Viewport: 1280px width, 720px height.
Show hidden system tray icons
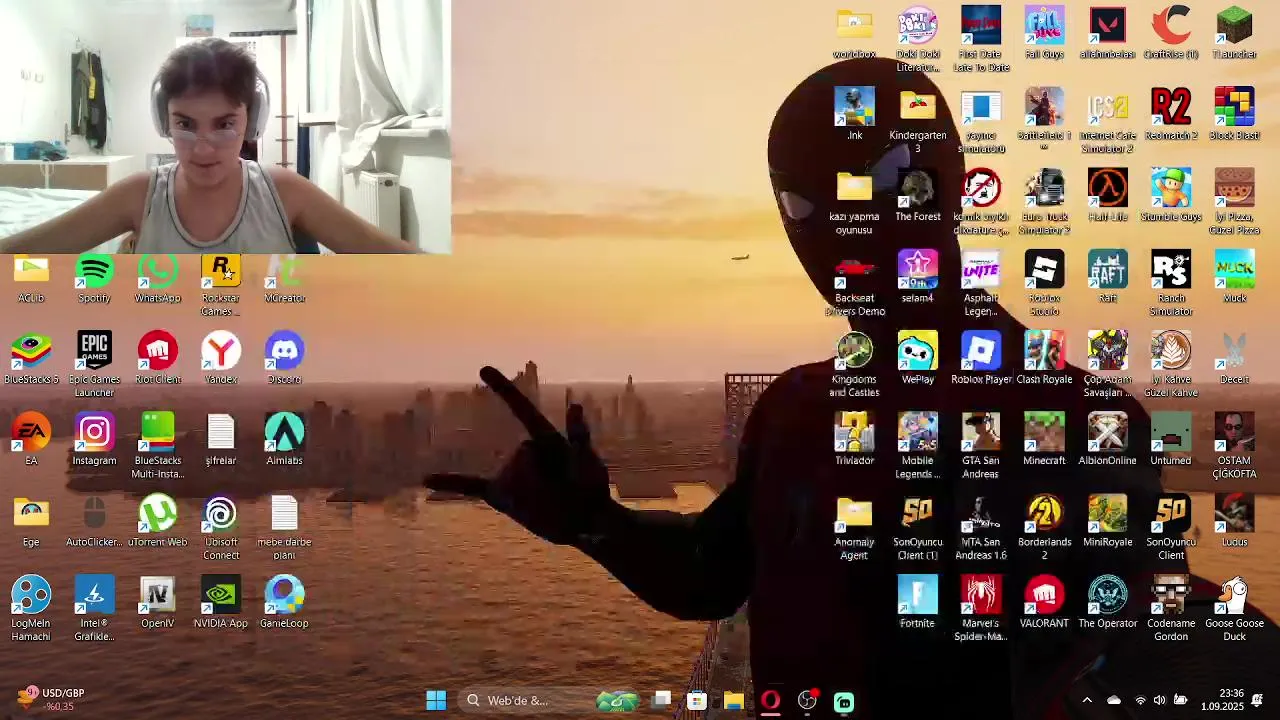click(x=1088, y=701)
